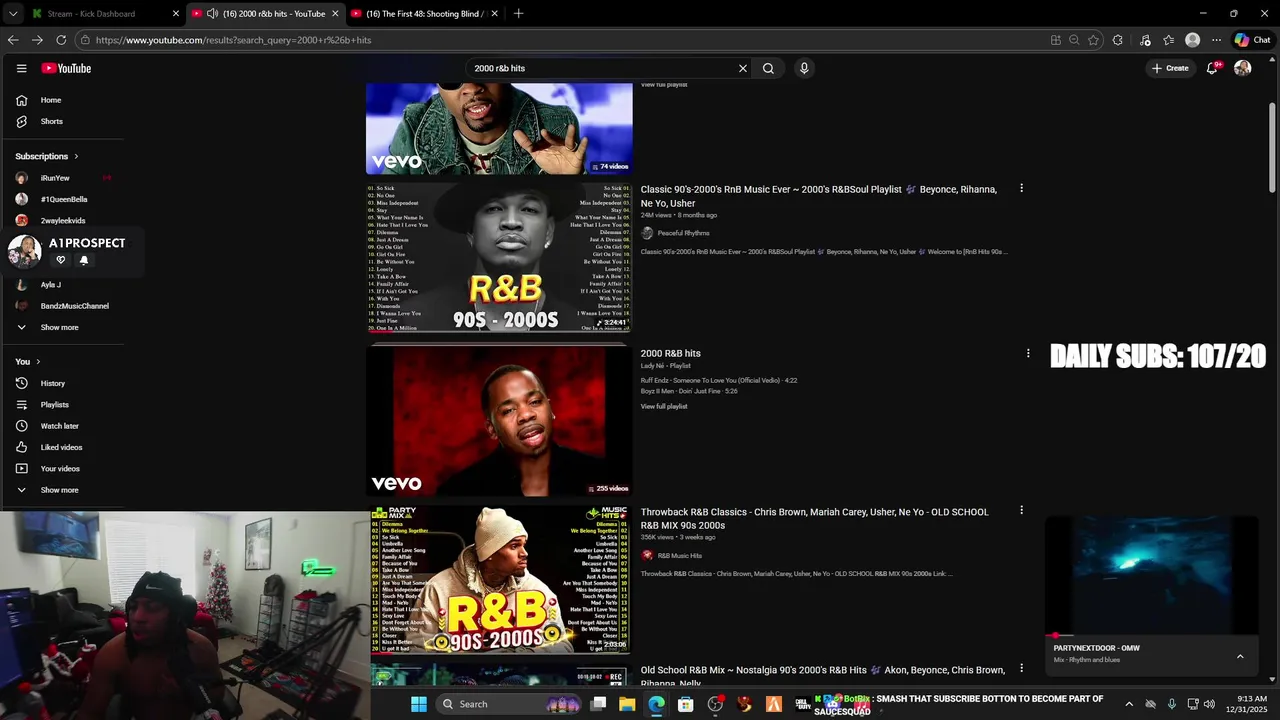Open the Peaceful Rhythms channel link
The width and height of the screenshot is (1280, 720).
684,233
